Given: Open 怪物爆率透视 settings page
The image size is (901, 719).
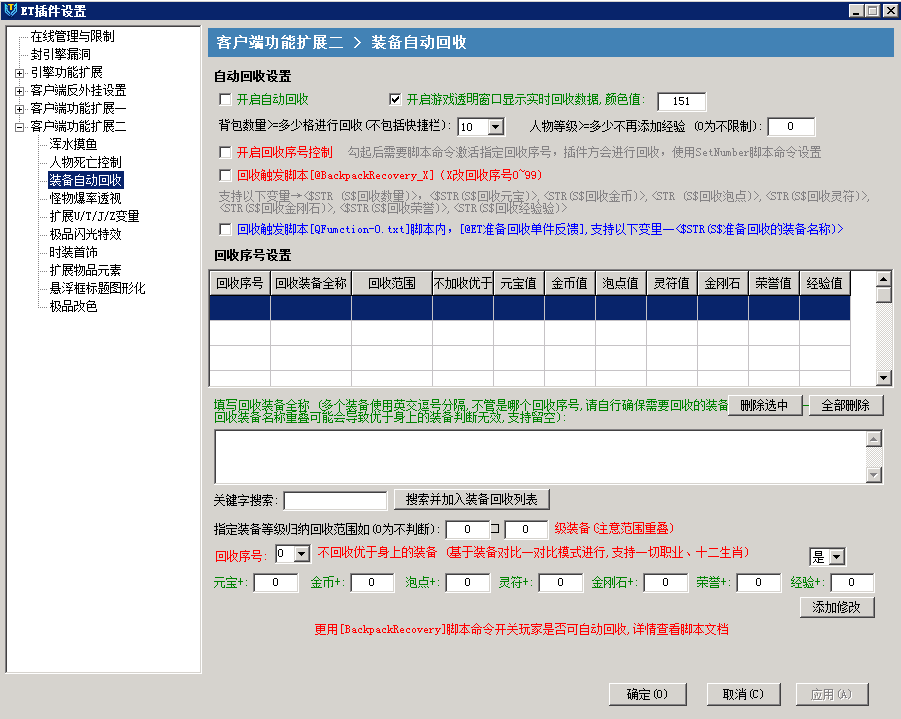Looking at the screenshot, I should [85, 198].
